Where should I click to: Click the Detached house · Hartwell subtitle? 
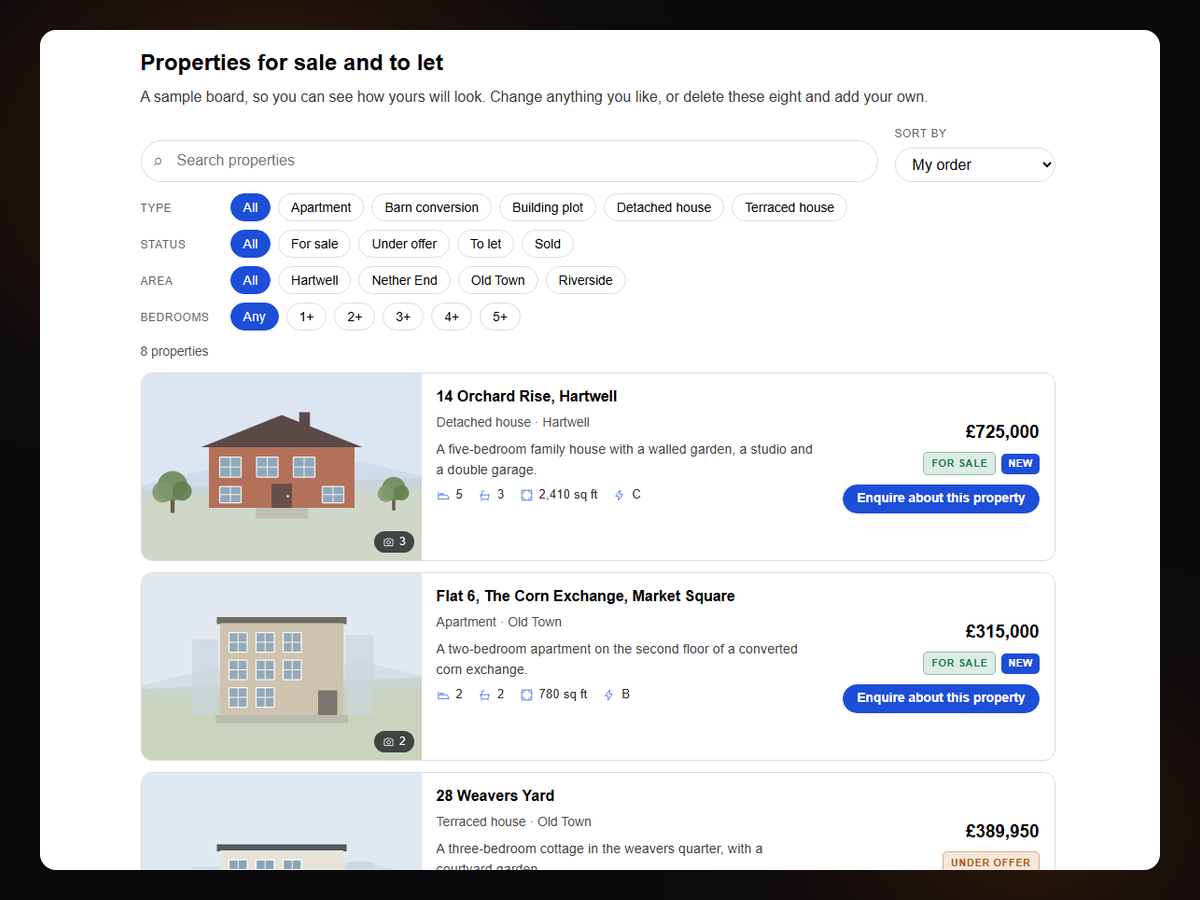tap(513, 422)
